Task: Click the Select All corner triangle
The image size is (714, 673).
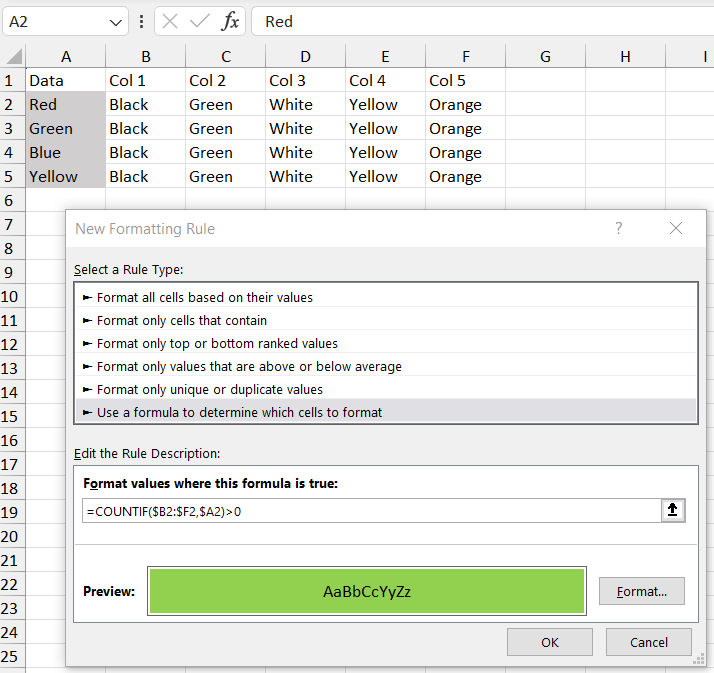Action: (14, 56)
